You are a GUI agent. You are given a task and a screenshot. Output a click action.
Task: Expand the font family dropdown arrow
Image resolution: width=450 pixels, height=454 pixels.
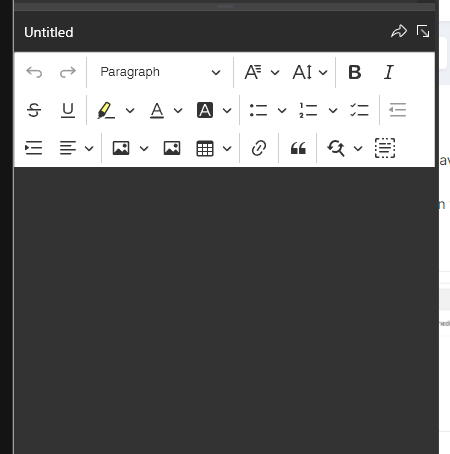tap(275, 72)
